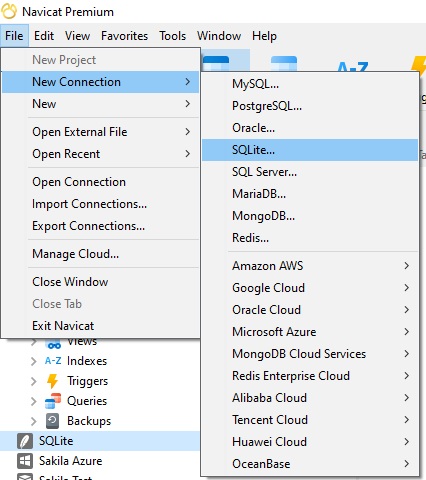Select the Sakila Azure connection text

pos(71,461)
